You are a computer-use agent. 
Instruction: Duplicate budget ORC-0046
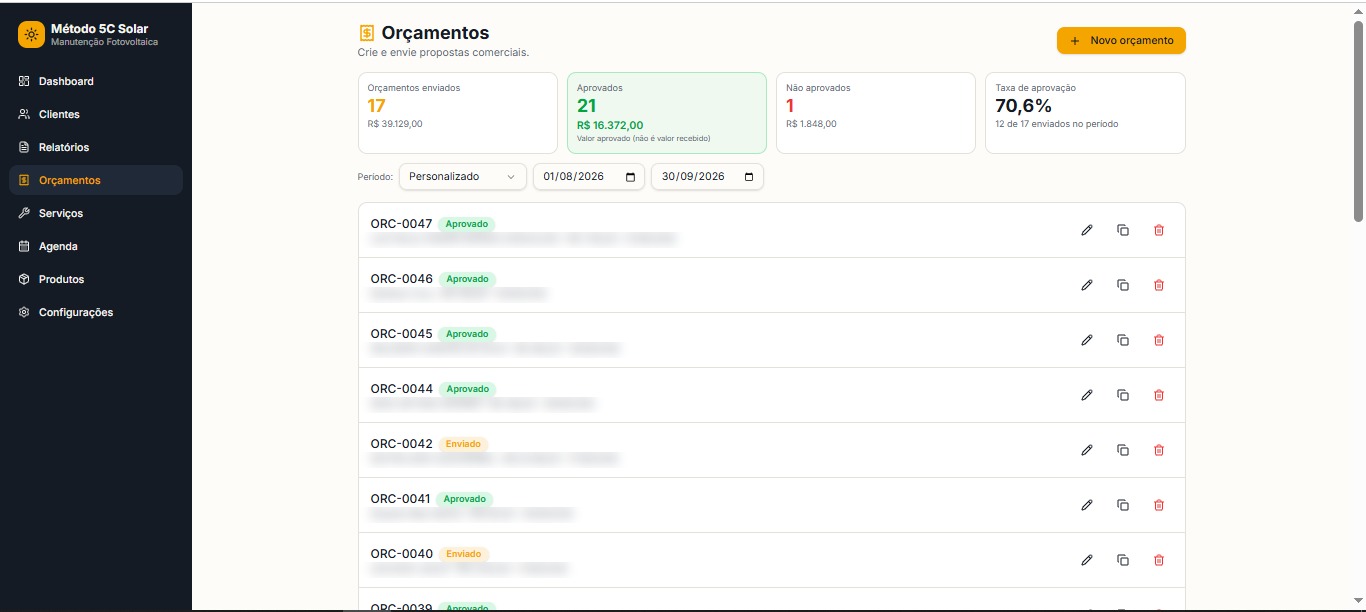[1123, 285]
